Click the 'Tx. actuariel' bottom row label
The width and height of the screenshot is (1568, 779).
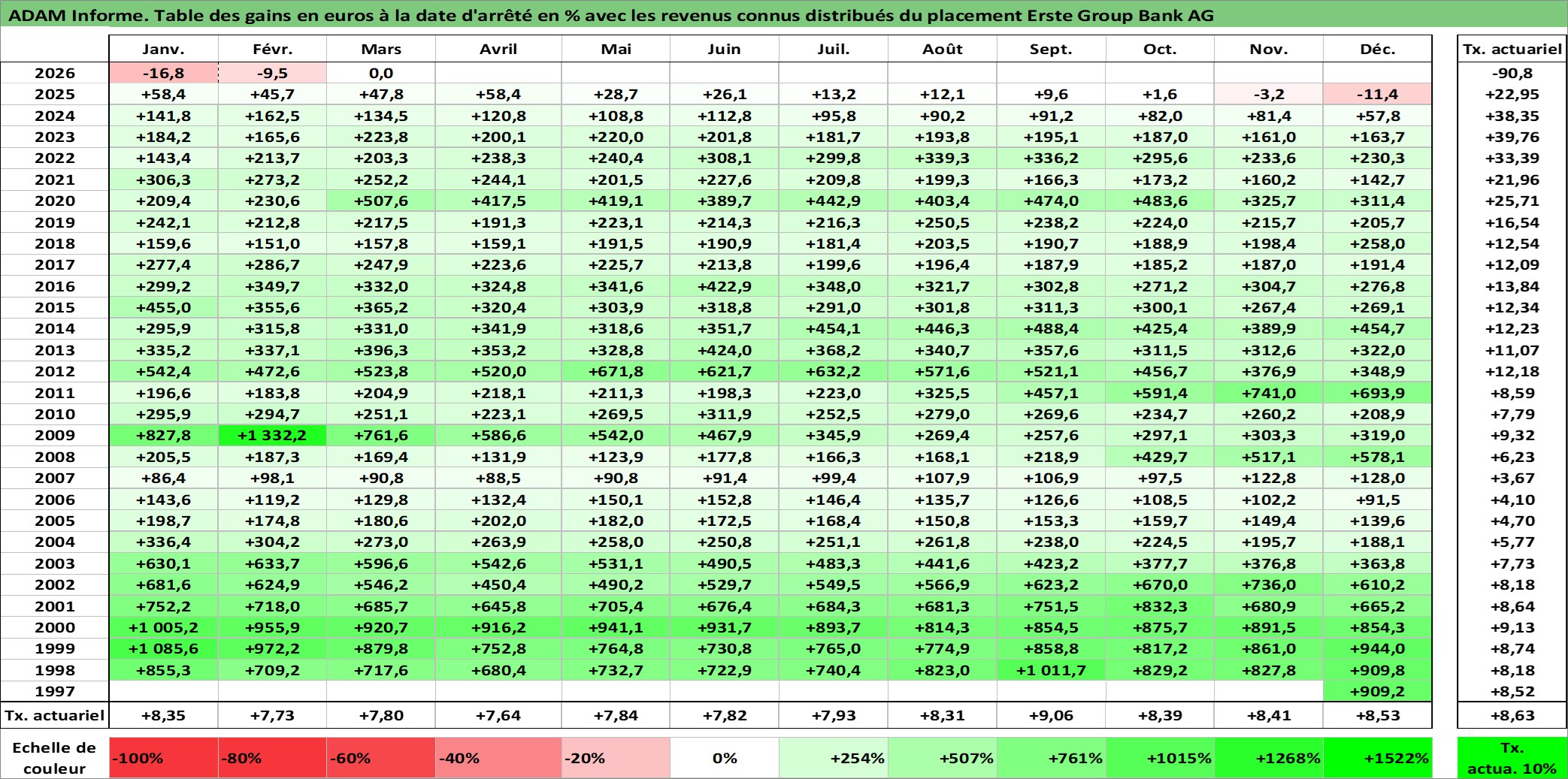point(55,715)
